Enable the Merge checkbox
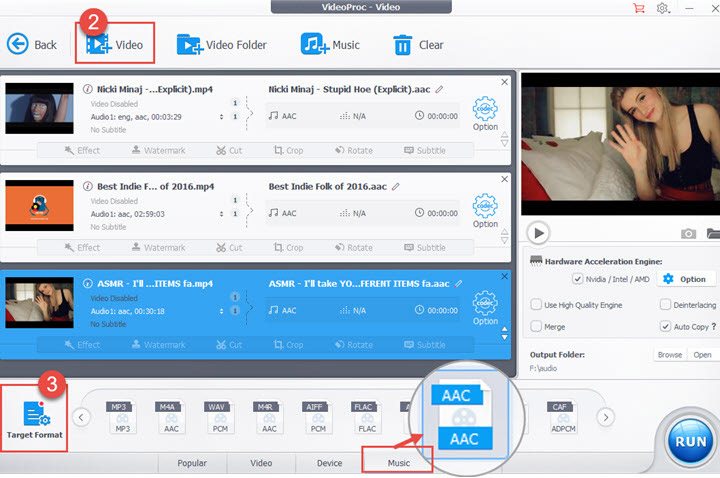This screenshot has height=478, width=720. [x=536, y=326]
